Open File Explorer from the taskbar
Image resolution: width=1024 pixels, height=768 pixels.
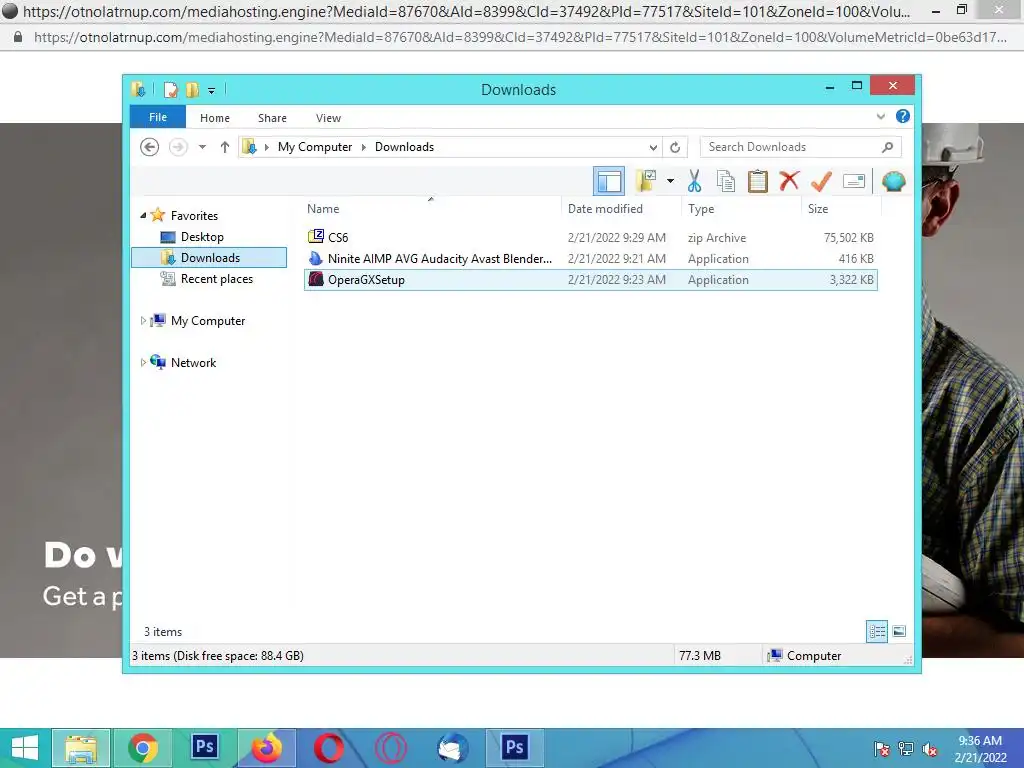pyautogui.click(x=81, y=748)
